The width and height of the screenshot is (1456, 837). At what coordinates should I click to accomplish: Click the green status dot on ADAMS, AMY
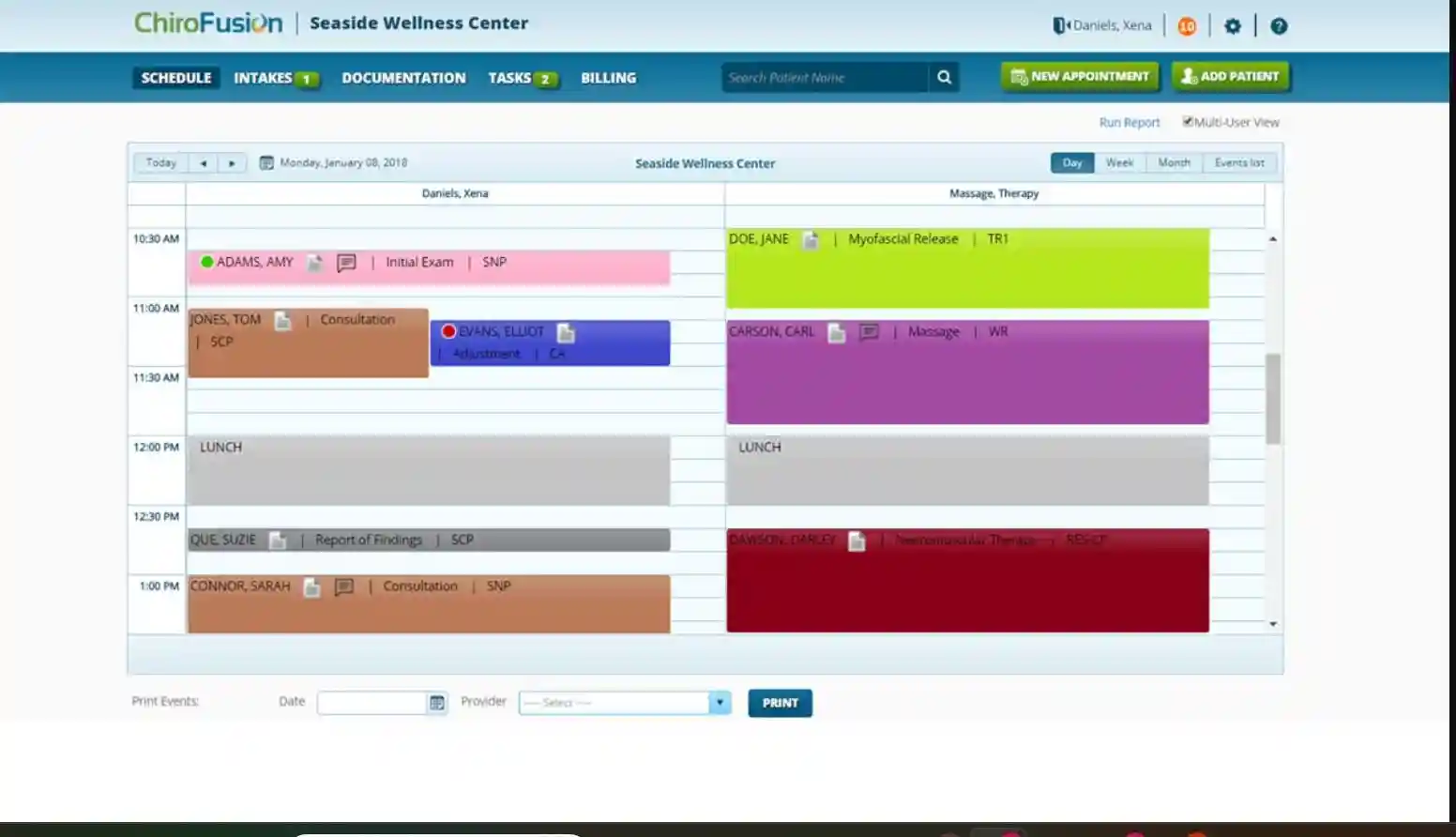pos(206,262)
